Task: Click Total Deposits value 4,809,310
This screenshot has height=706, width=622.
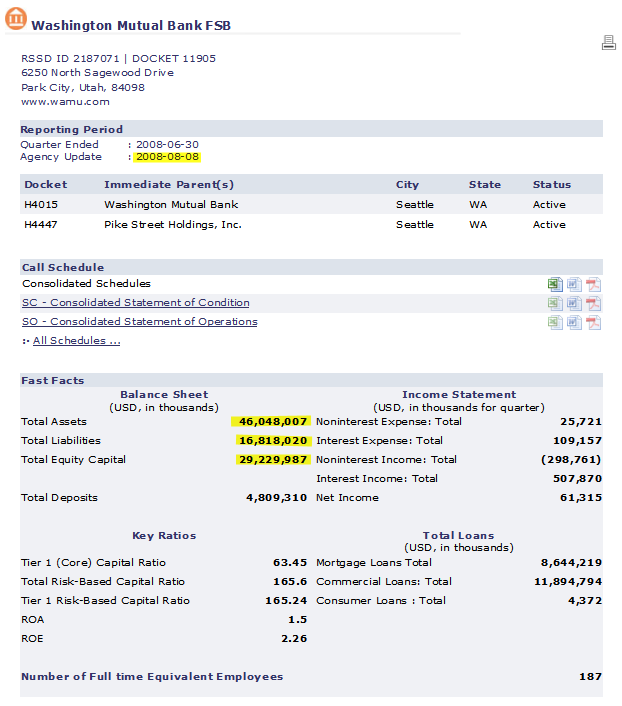Action: click(x=277, y=498)
